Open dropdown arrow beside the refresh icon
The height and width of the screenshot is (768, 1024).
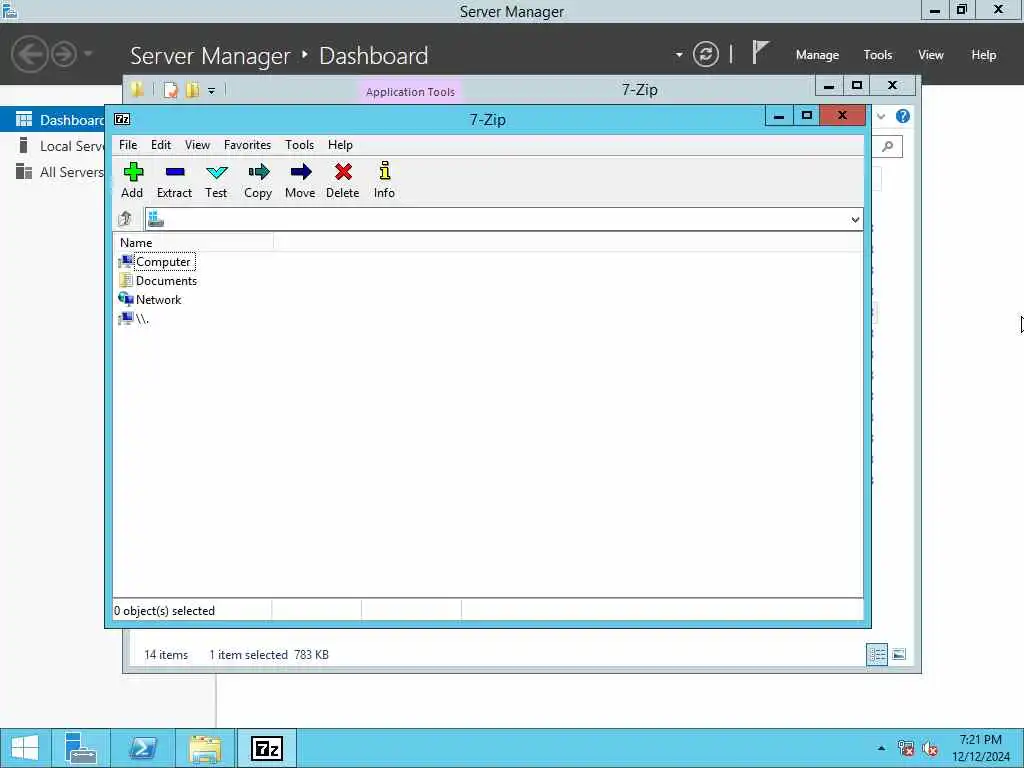click(679, 54)
